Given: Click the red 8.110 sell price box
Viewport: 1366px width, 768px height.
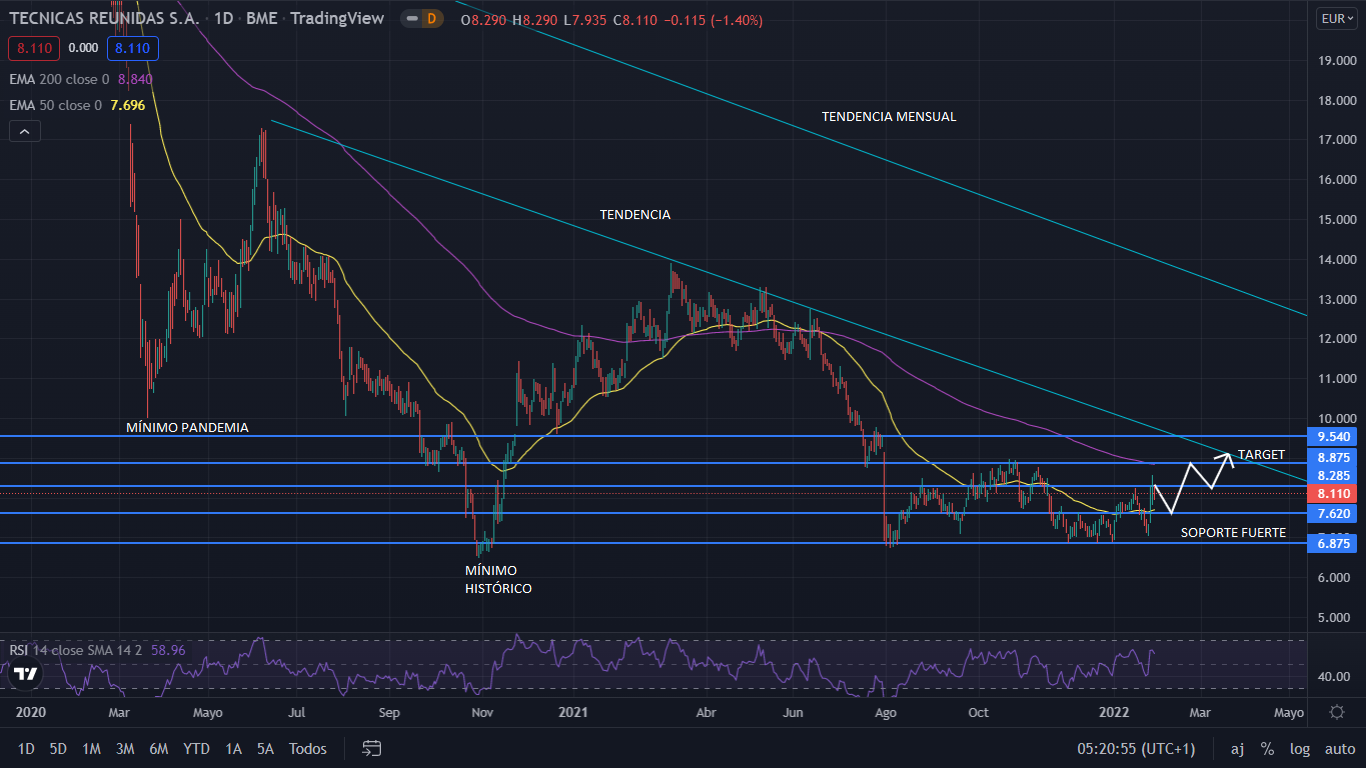Looking at the screenshot, I should (33, 47).
